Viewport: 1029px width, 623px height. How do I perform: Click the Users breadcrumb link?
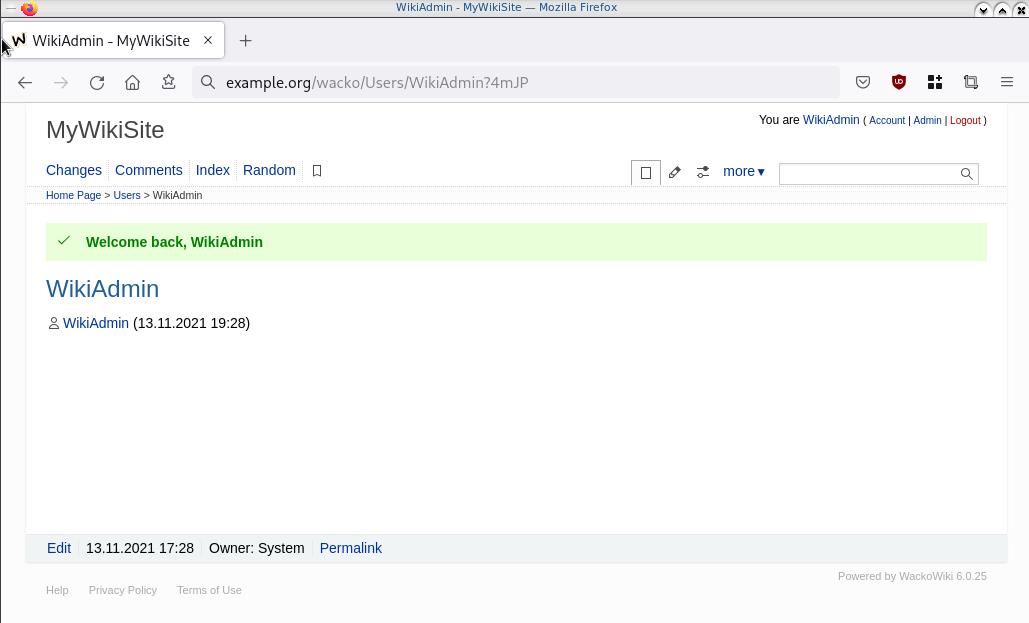(126, 195)
